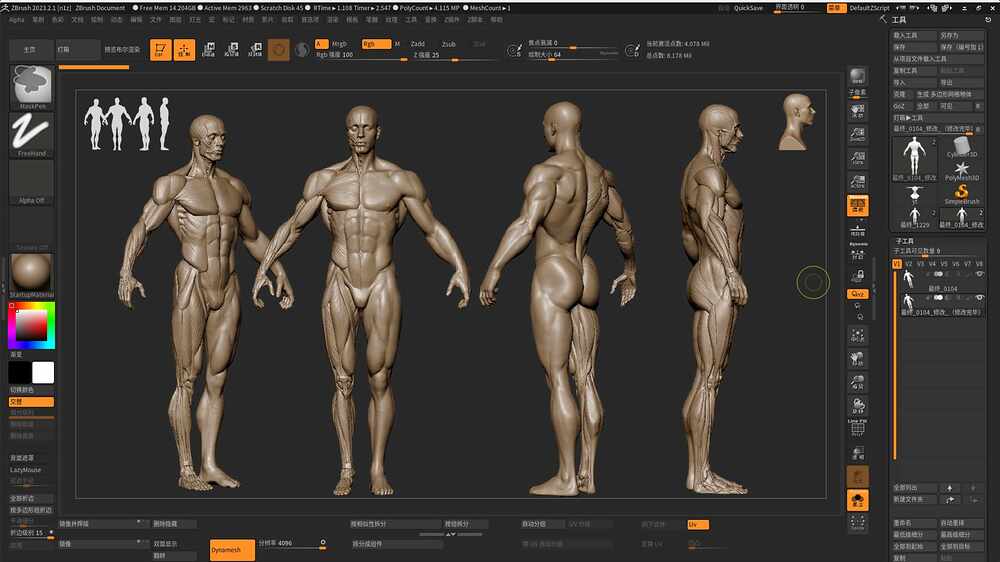
Task: Click the main color picker square
Action: [32, 324]
